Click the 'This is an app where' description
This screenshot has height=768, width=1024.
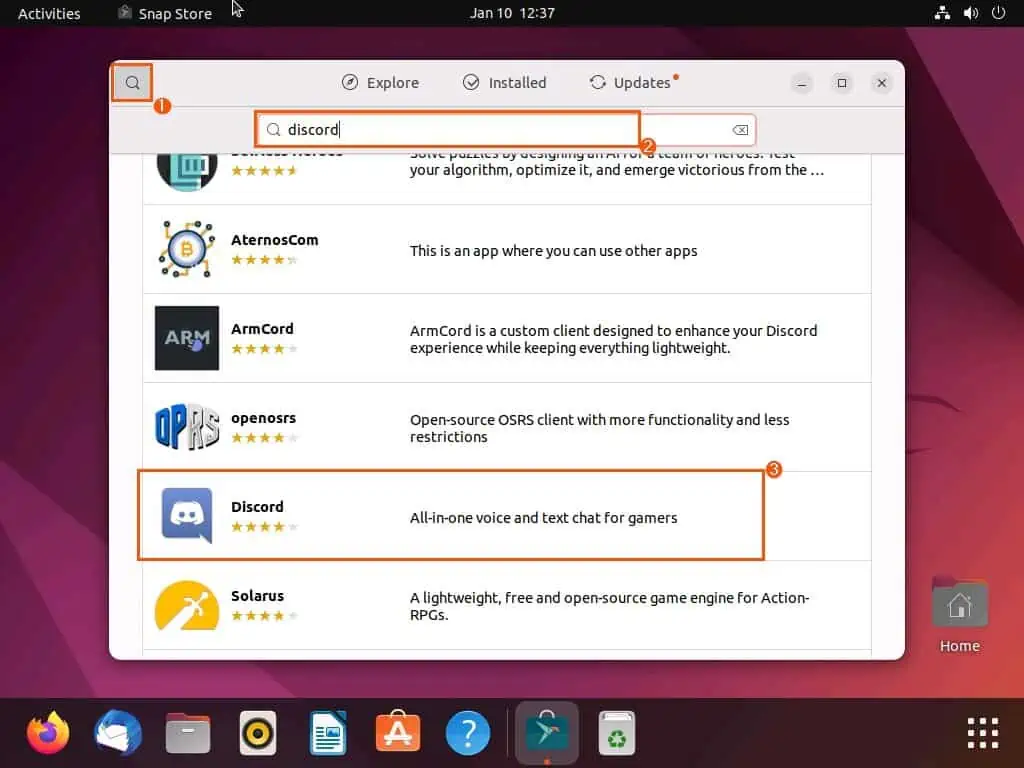point(554,251)
